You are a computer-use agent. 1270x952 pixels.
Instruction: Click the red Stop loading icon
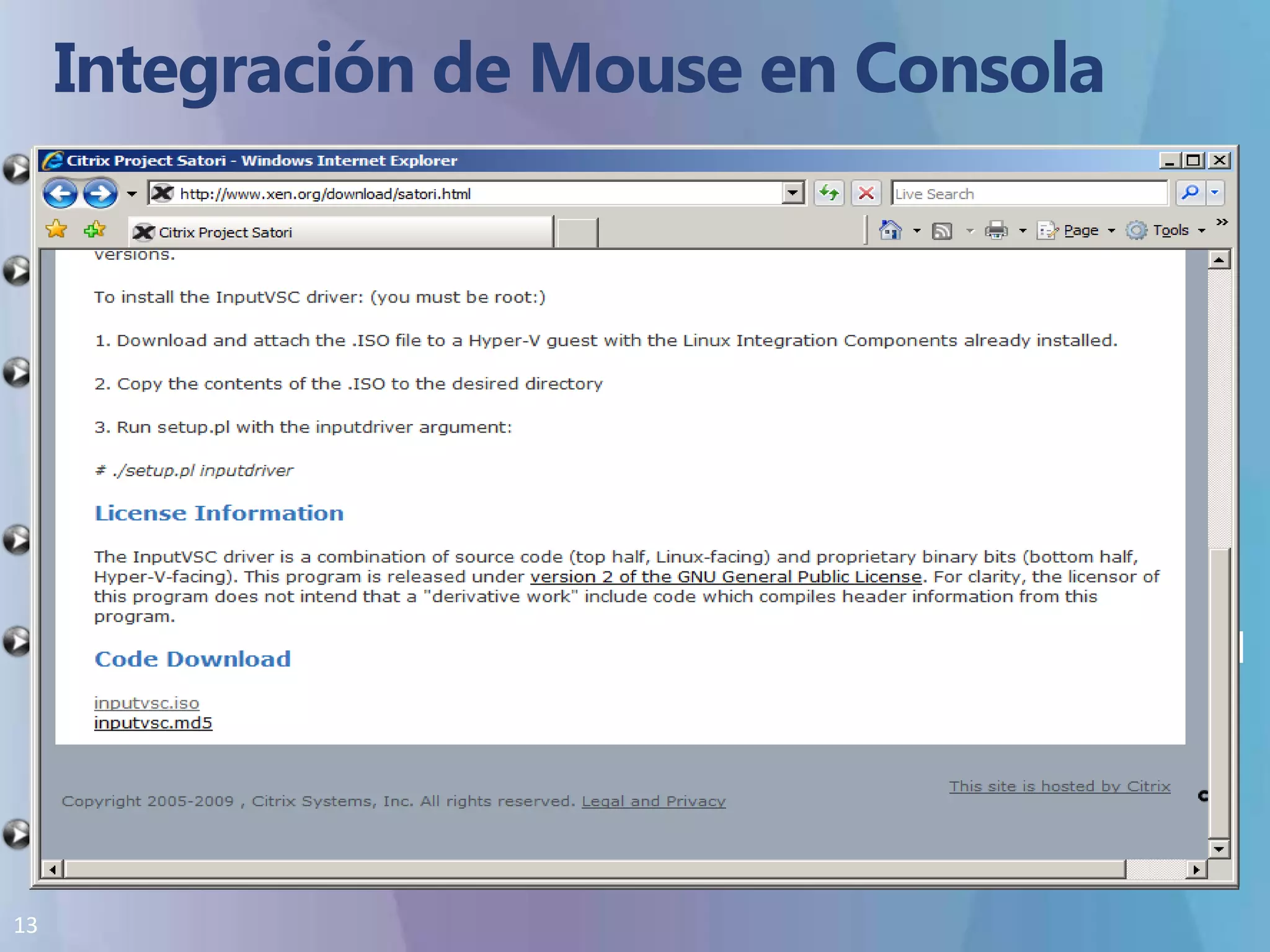click(x=866, y=193)
